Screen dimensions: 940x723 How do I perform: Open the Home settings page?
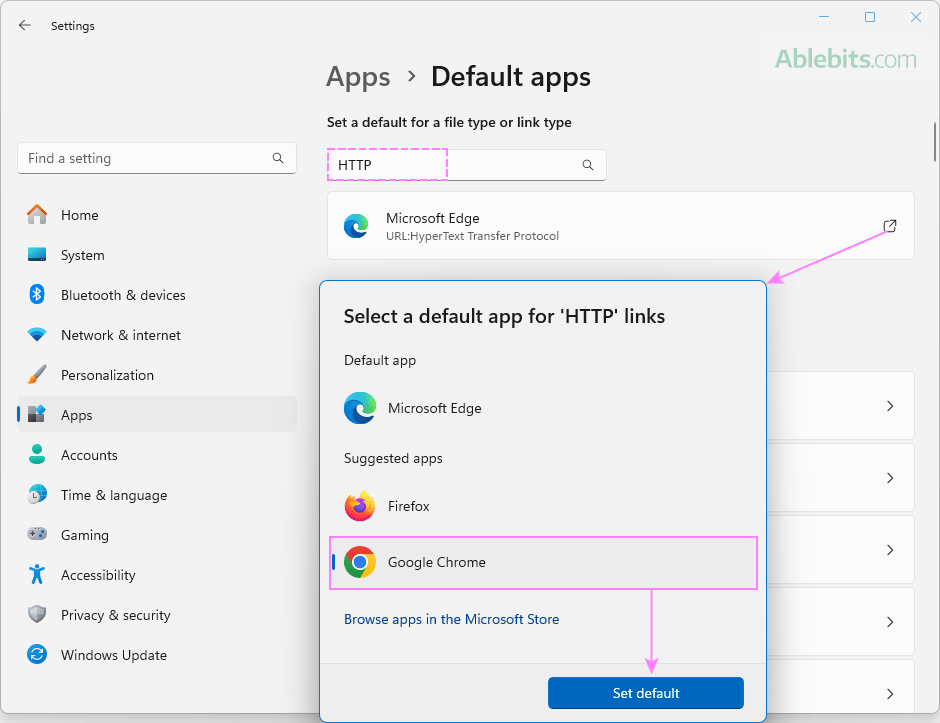click(x=156, y=215)
